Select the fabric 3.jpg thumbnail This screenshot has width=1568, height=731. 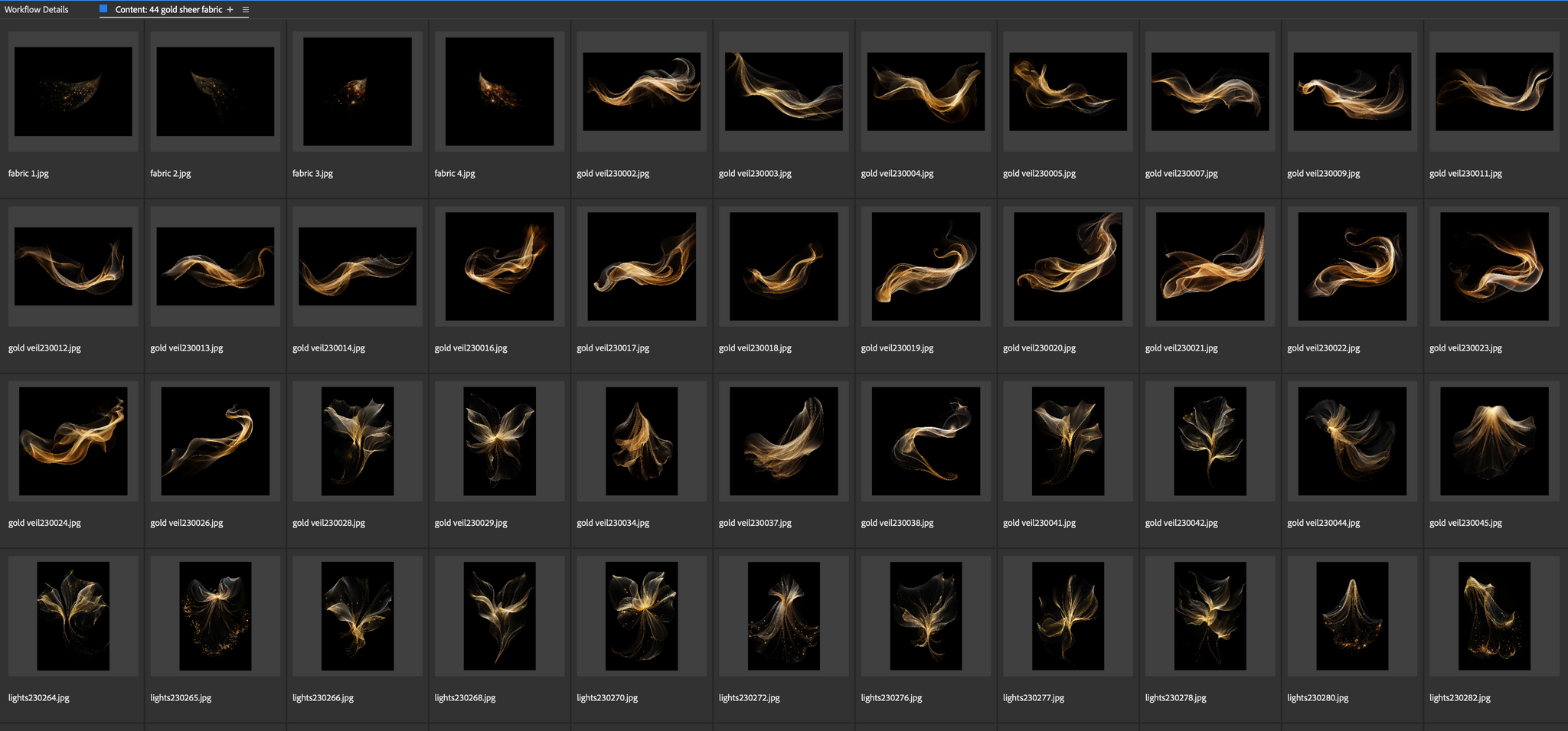358,92
